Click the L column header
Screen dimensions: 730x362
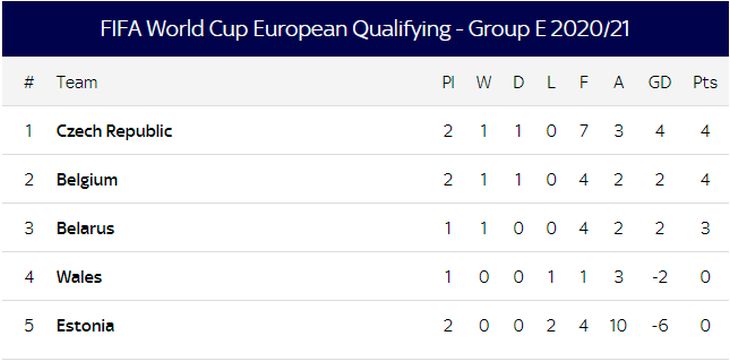point(551,83)
